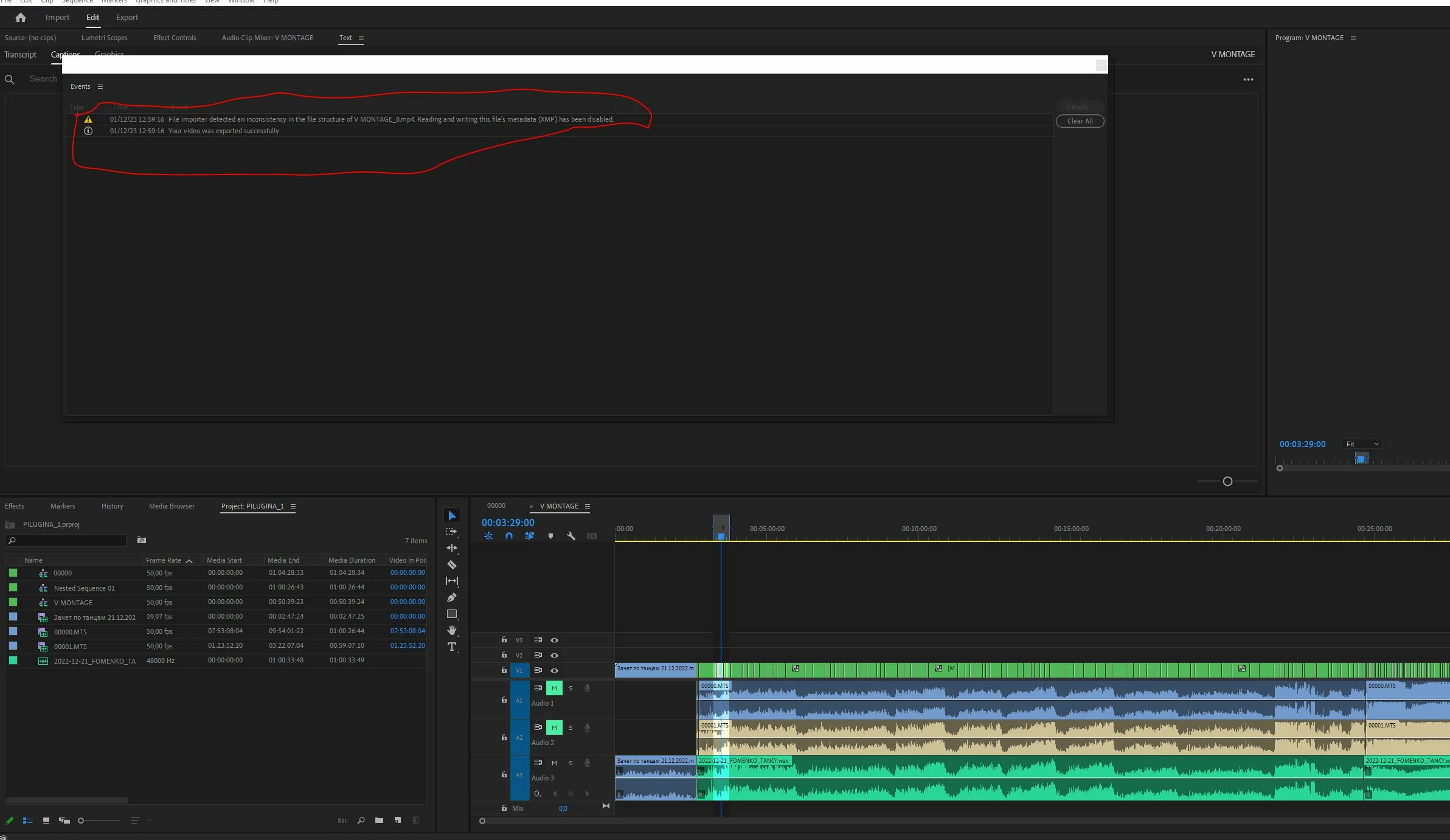This screenshot has height=840, width=1450.
Task: Go to Home screen icon
Action: pyautogui.click(x=21, y=18)
